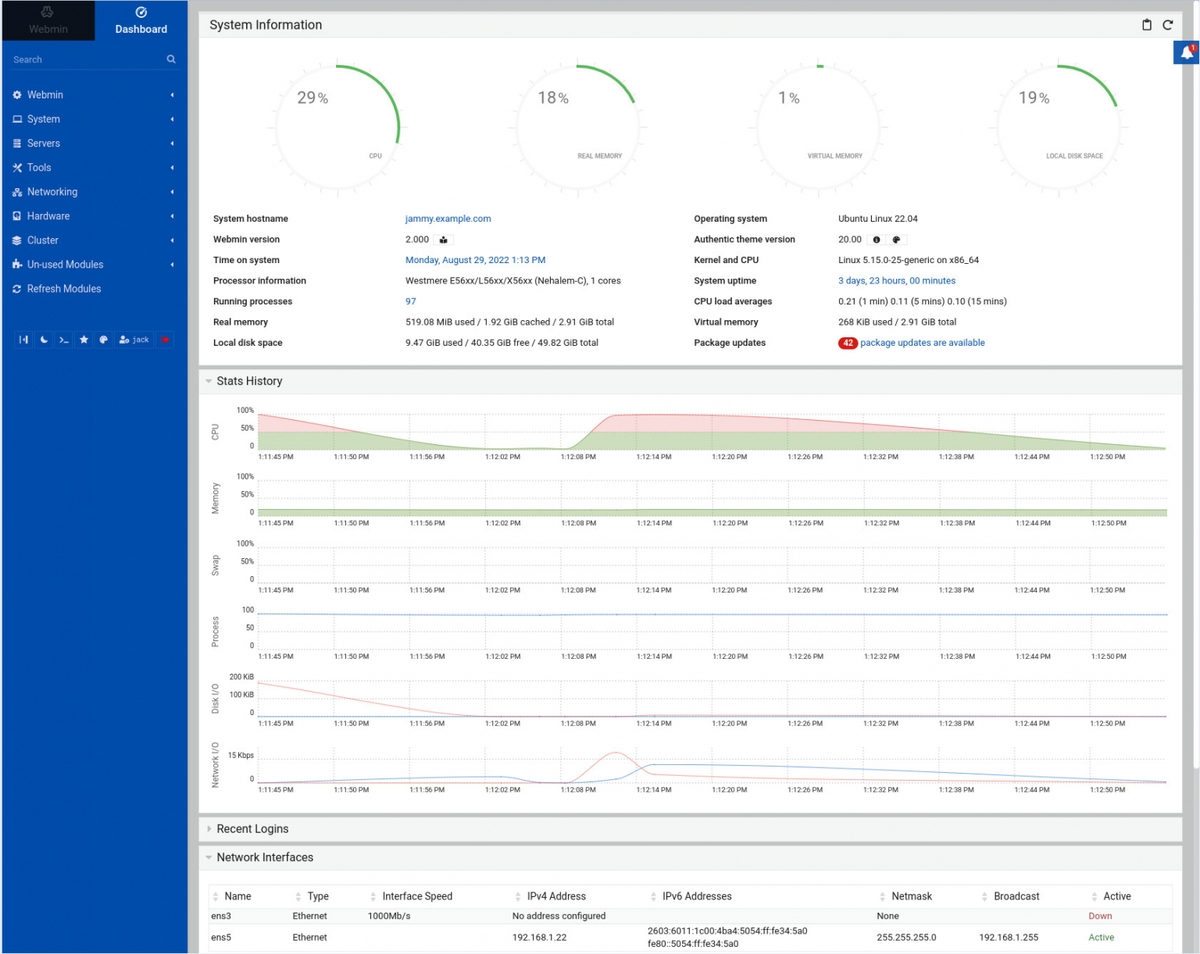
Task: Log out using the red logout icon
Action: coord(165,339)
